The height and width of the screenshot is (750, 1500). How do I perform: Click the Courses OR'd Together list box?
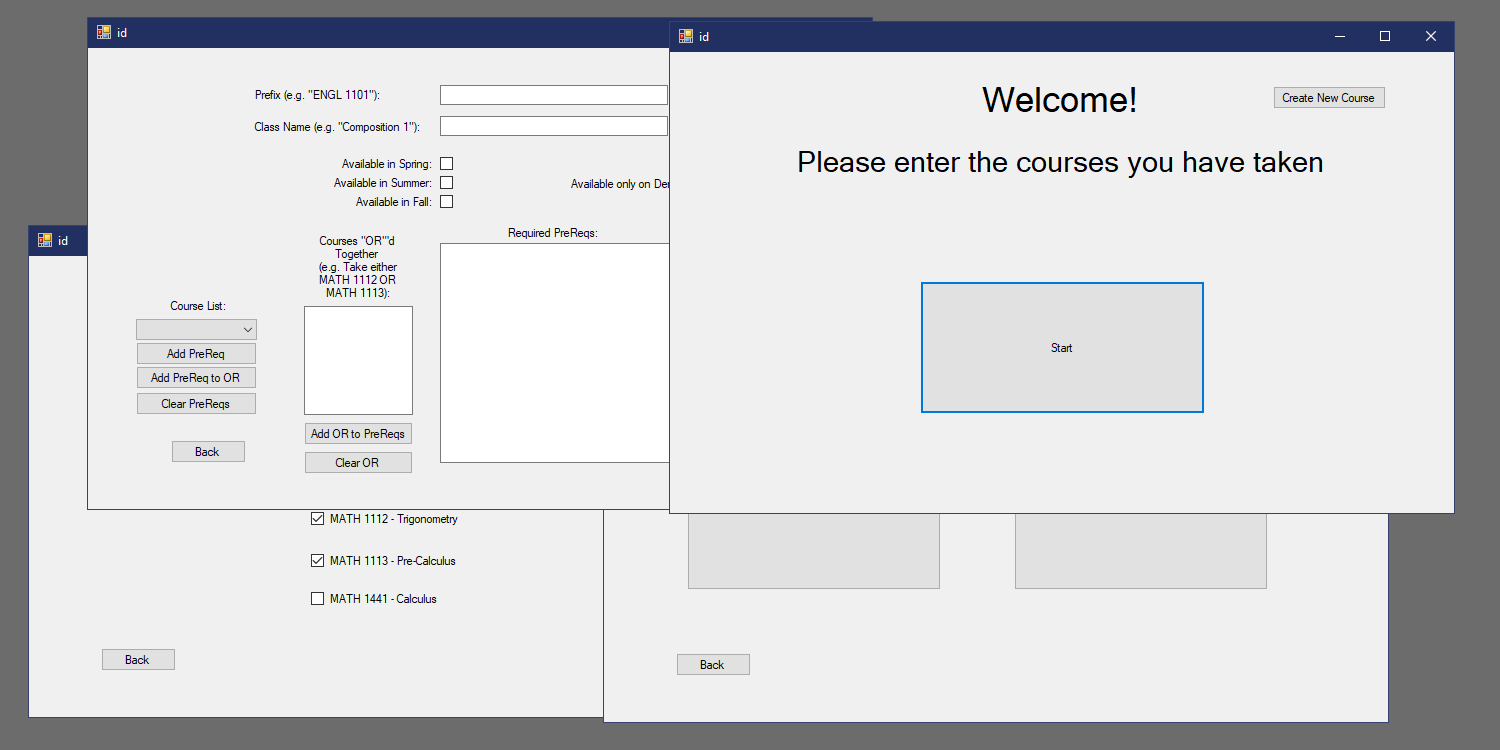pyautogui.click(x=358, y=360)
